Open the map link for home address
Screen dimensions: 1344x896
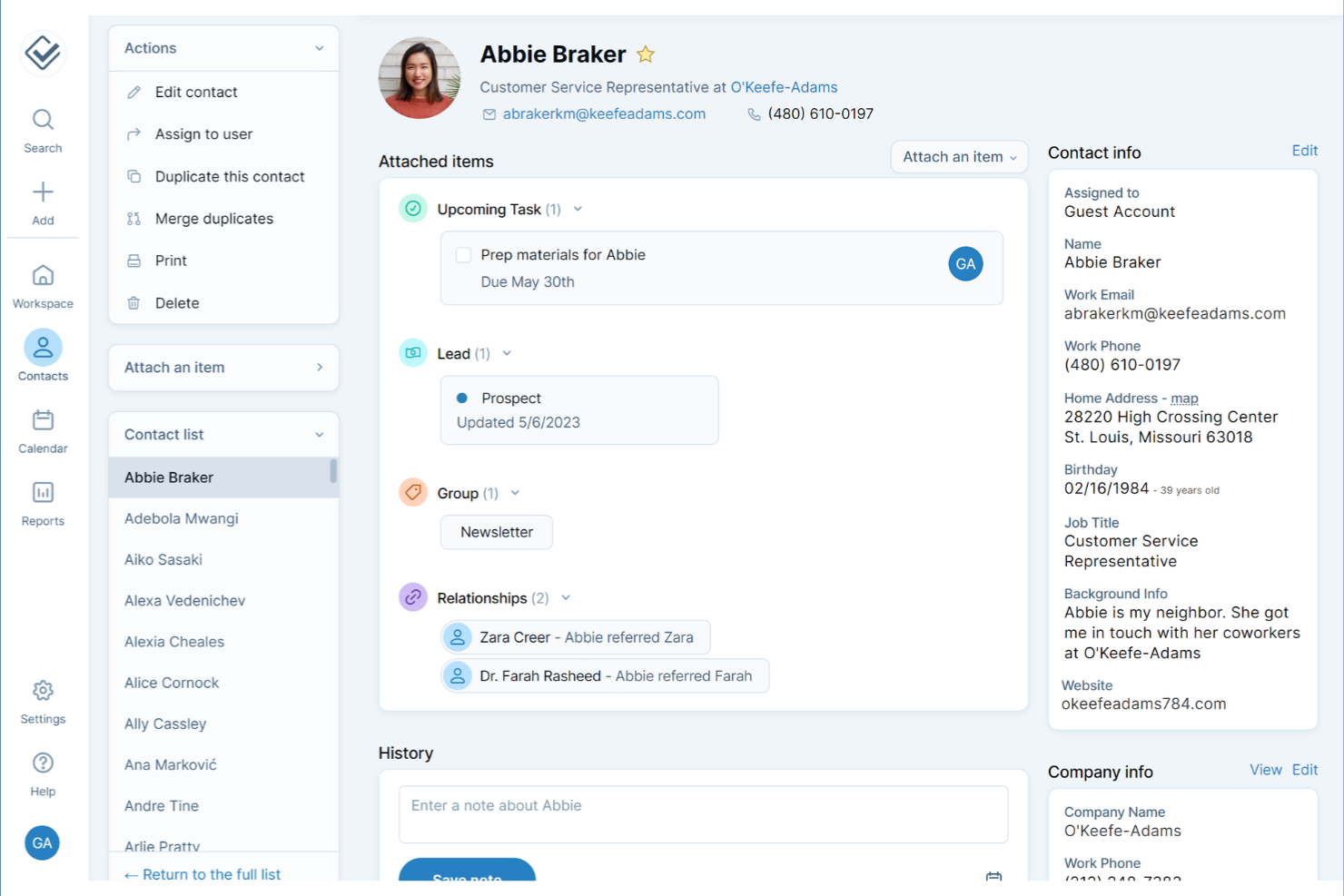pos(1185,398)
